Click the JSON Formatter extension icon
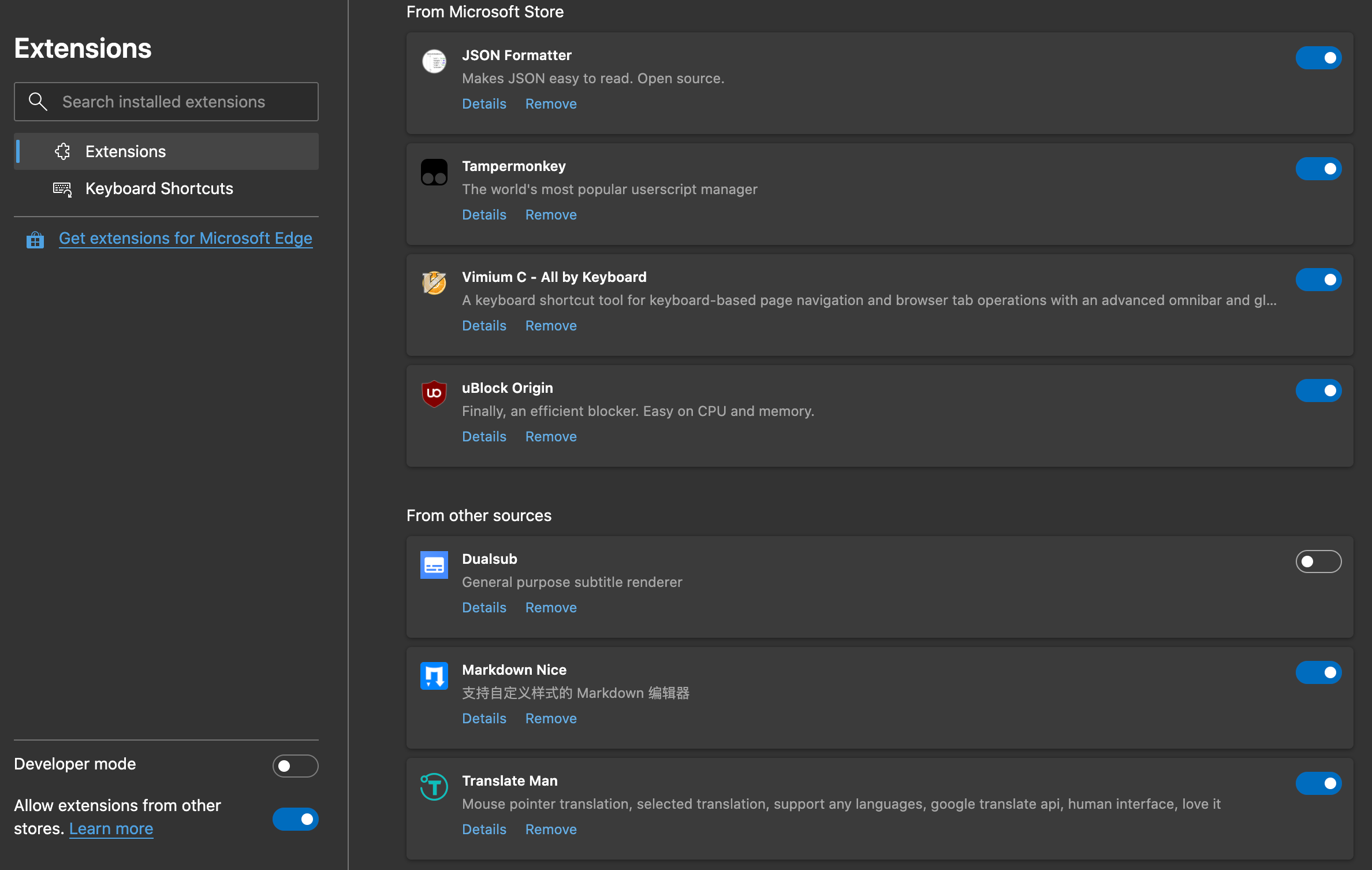 pyautogui.click(x=434, y=61)
